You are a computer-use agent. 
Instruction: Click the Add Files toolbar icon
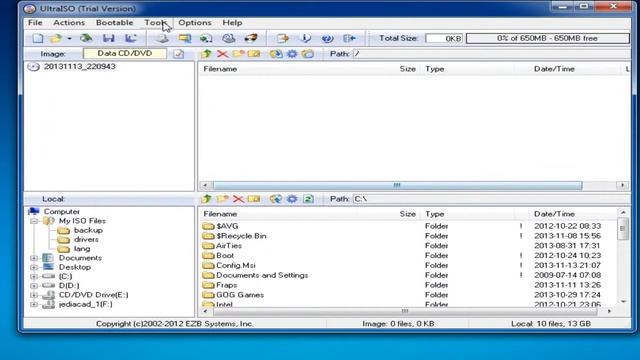[282, 38]
